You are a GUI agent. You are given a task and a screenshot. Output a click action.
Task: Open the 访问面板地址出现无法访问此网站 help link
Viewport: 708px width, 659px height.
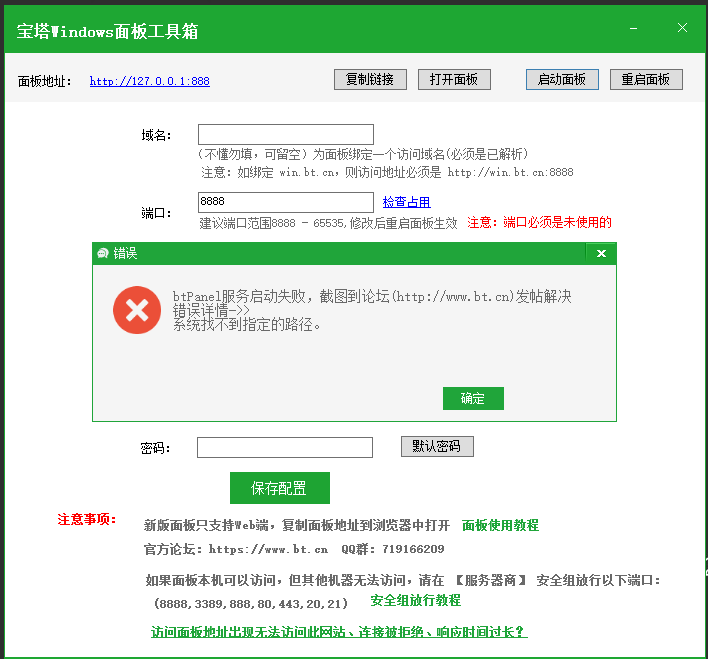pos(339,632)
